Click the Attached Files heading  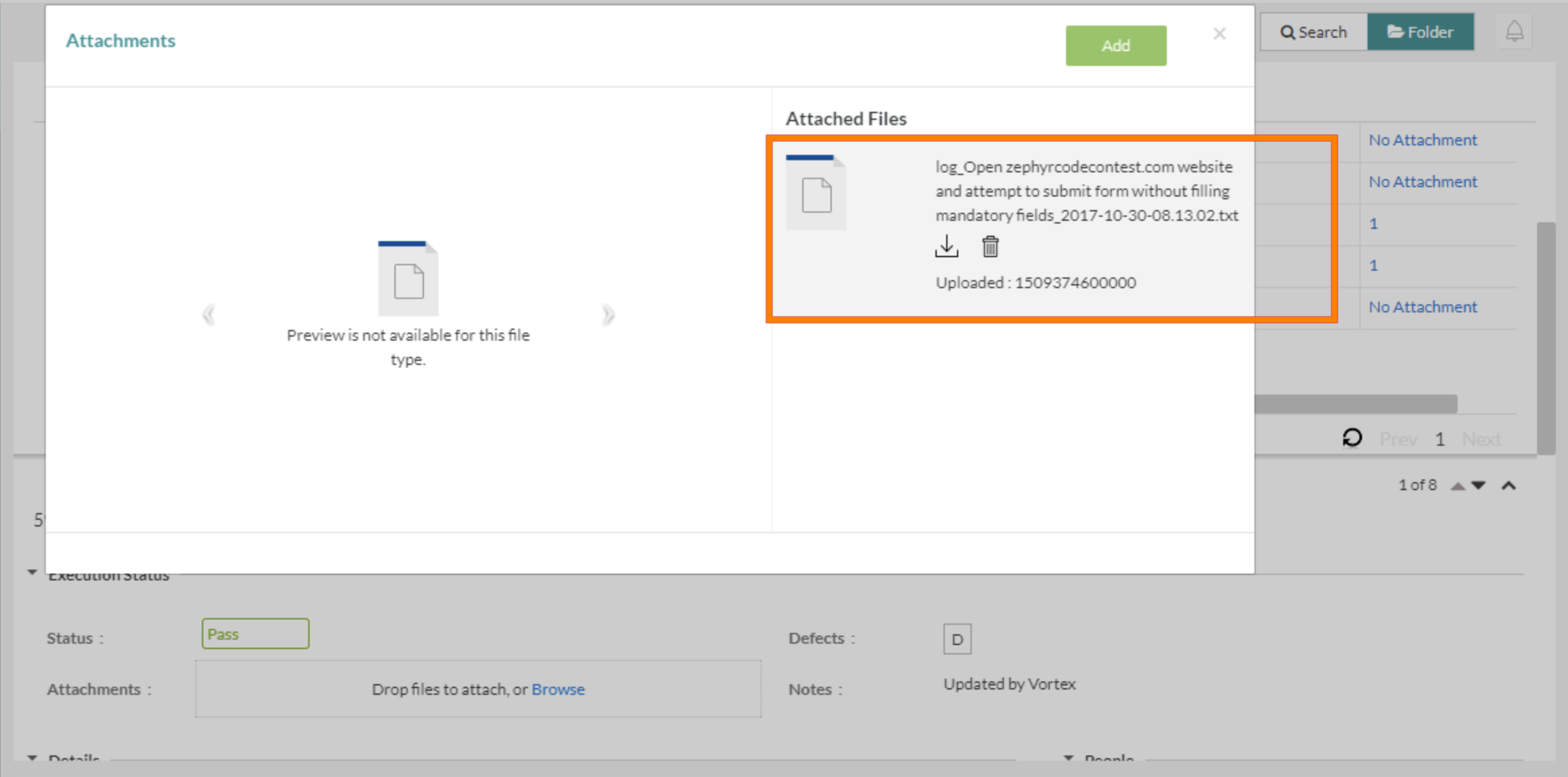tap(846, 119)
